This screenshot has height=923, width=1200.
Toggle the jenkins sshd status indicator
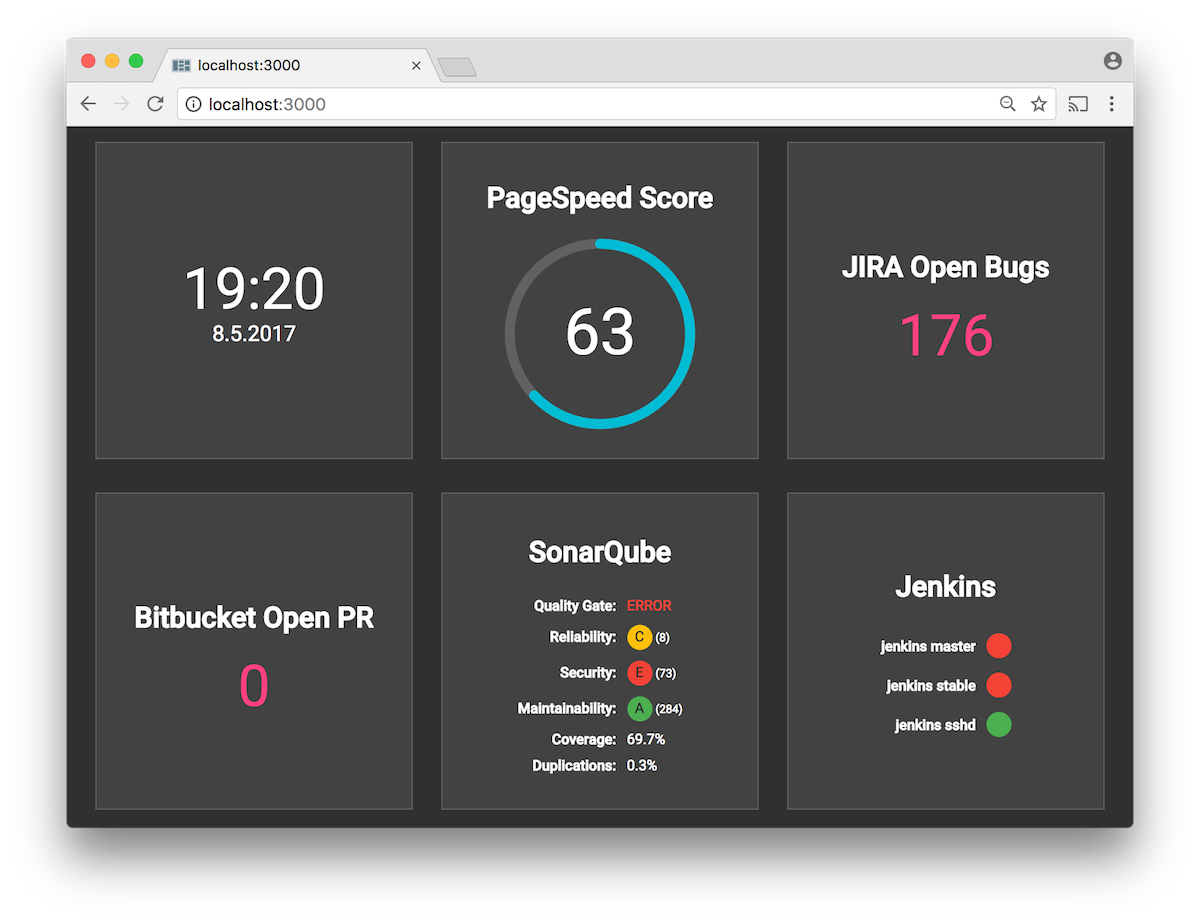click(998, 724)
